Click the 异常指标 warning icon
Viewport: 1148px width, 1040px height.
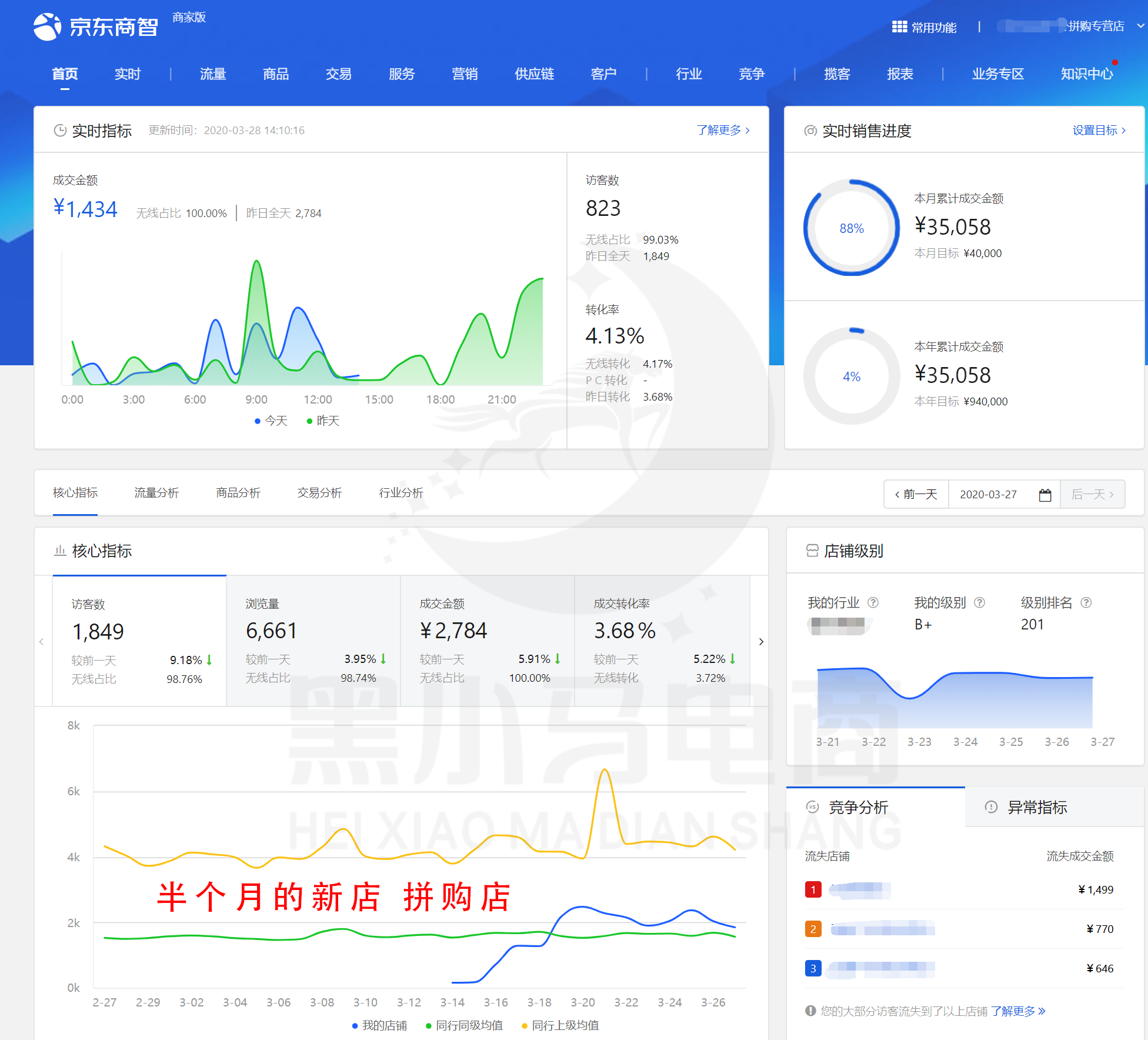tap(991, 807)
